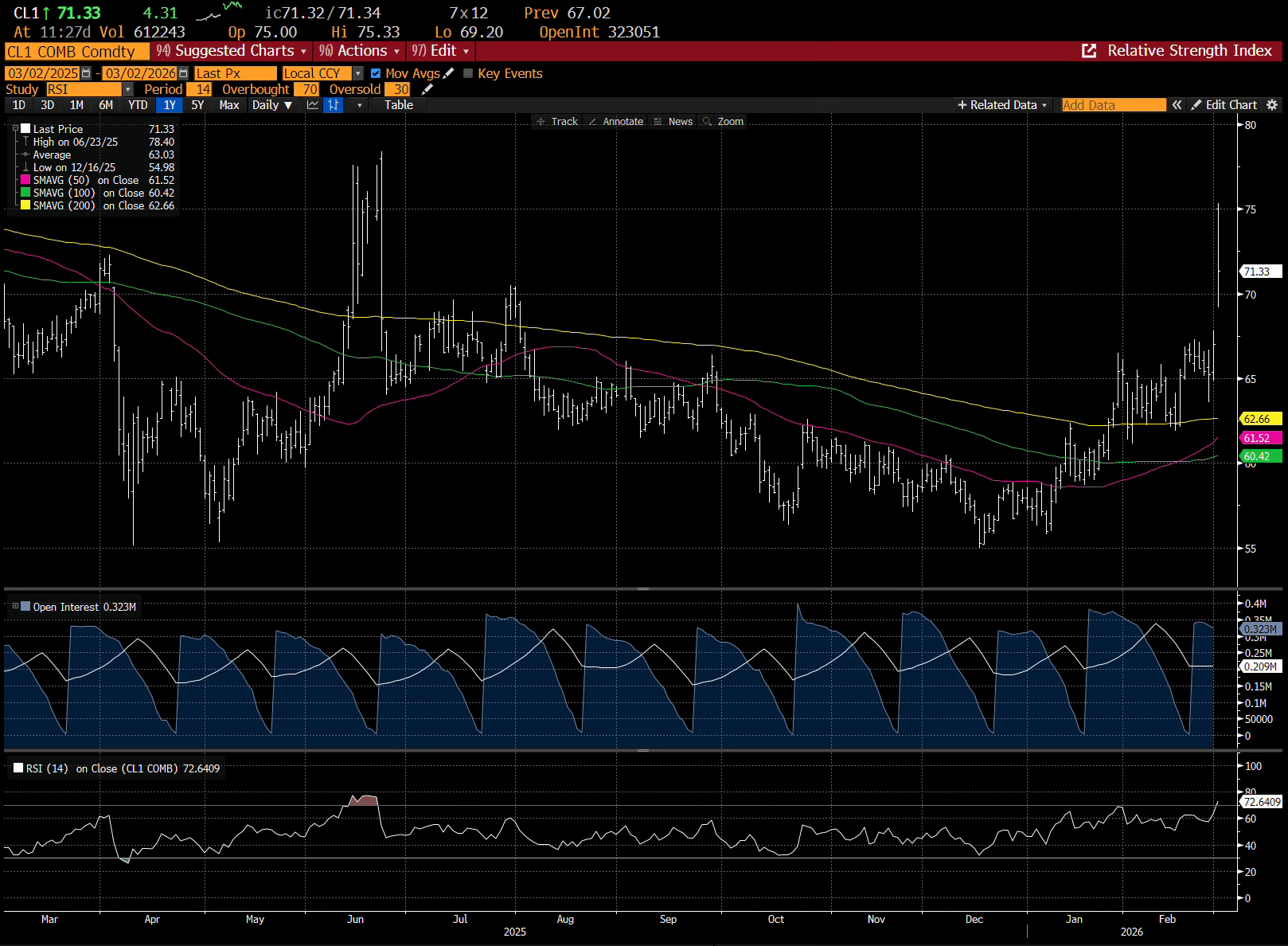Open the Actions menu dropdown
1288x946 pixels.
[x=359, y=51]
